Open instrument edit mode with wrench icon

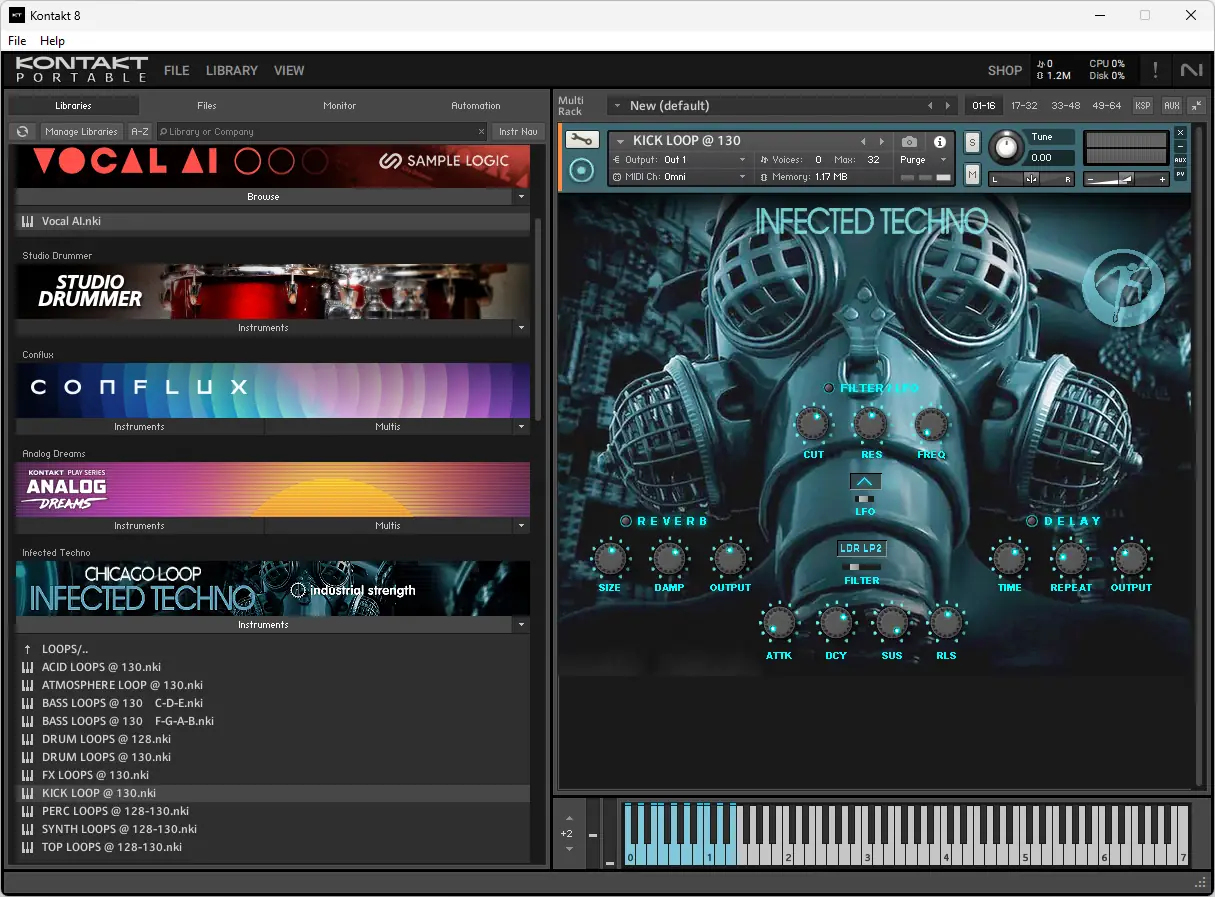click(x=582, y=141)
